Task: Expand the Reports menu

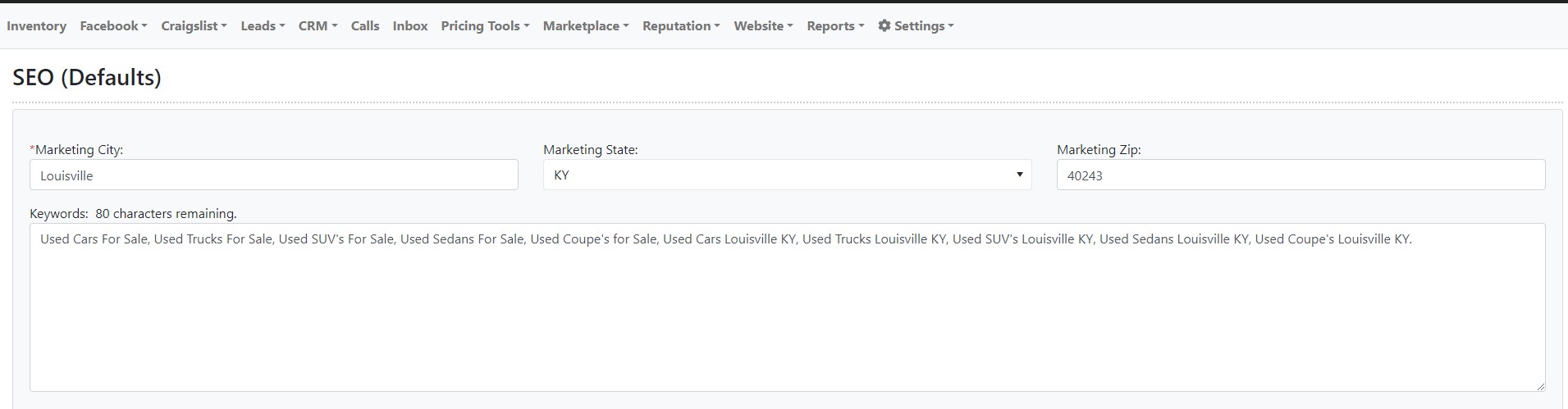Action: pos(835,25)
